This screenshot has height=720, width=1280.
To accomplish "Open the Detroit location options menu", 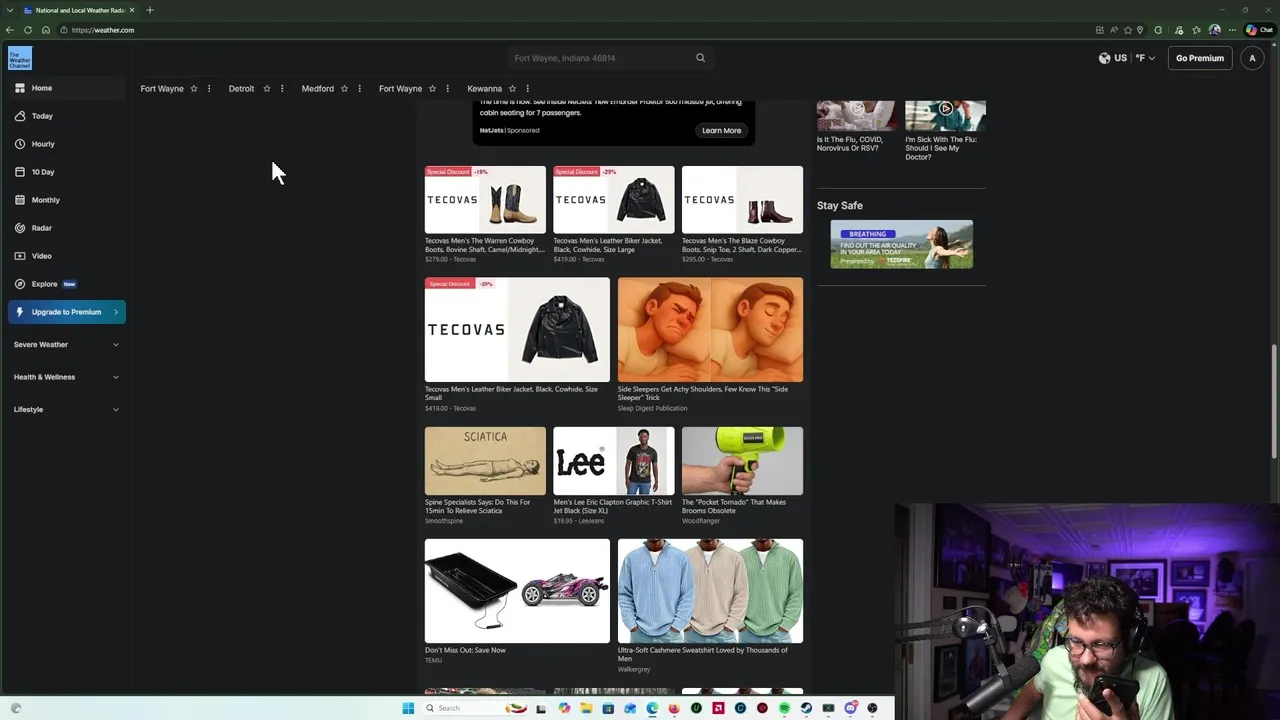I will (x=282, y=89).
